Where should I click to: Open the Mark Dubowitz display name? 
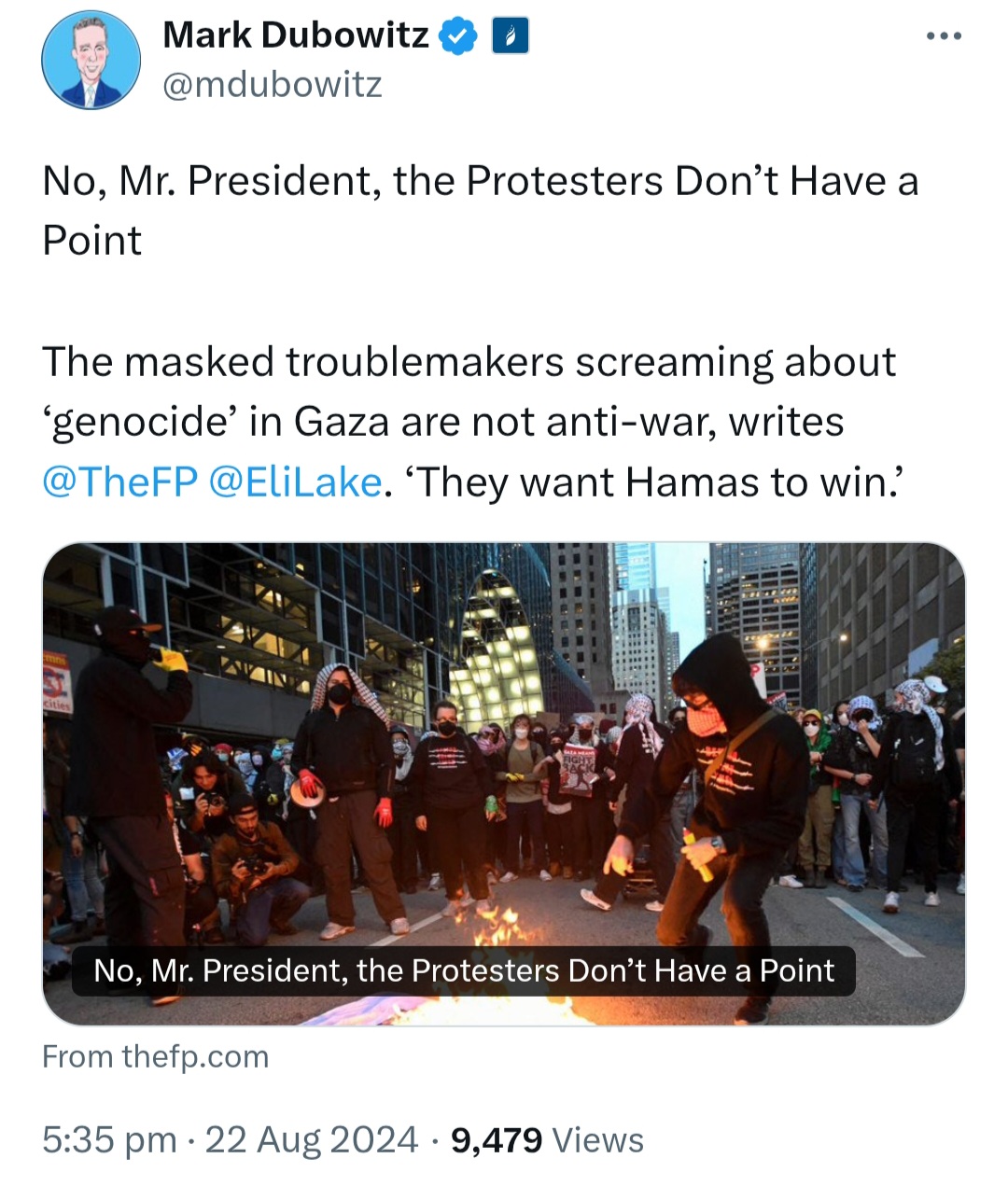[x=295, y=35]
